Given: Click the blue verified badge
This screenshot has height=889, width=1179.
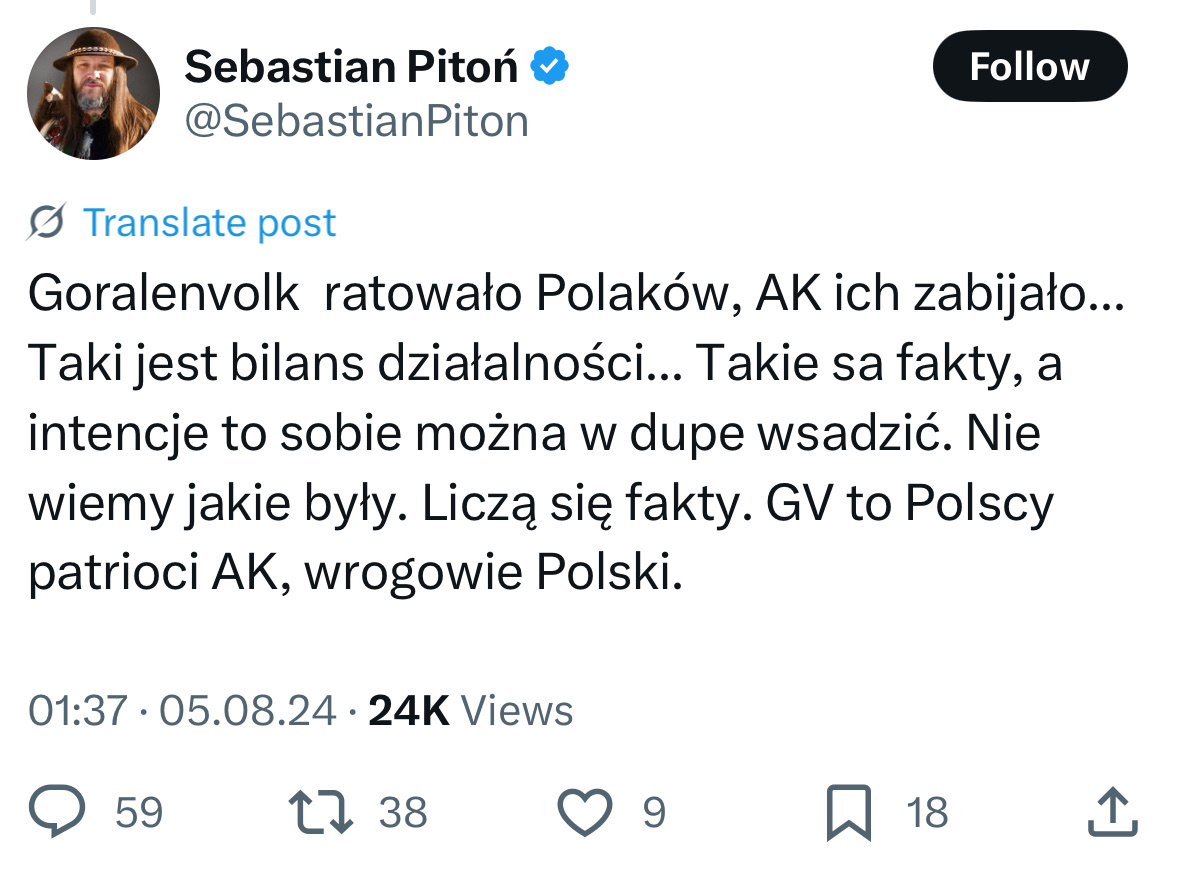Looking at the screenshot, I should click(x=549, y=66).
